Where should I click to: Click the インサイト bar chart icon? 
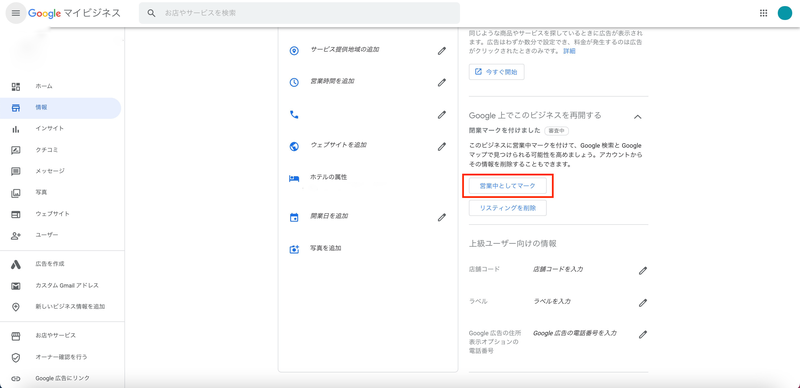click(x=16, y=129)
